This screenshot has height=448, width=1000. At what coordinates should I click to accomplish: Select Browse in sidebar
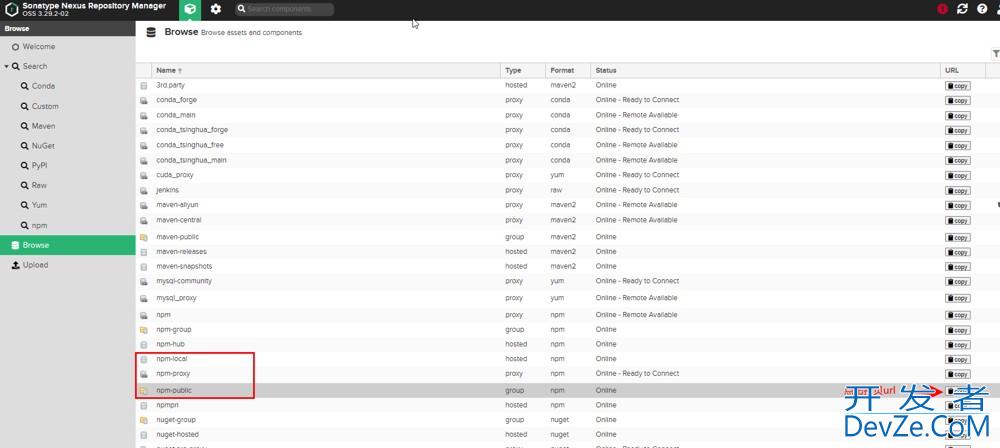click(x=68, y=245)
